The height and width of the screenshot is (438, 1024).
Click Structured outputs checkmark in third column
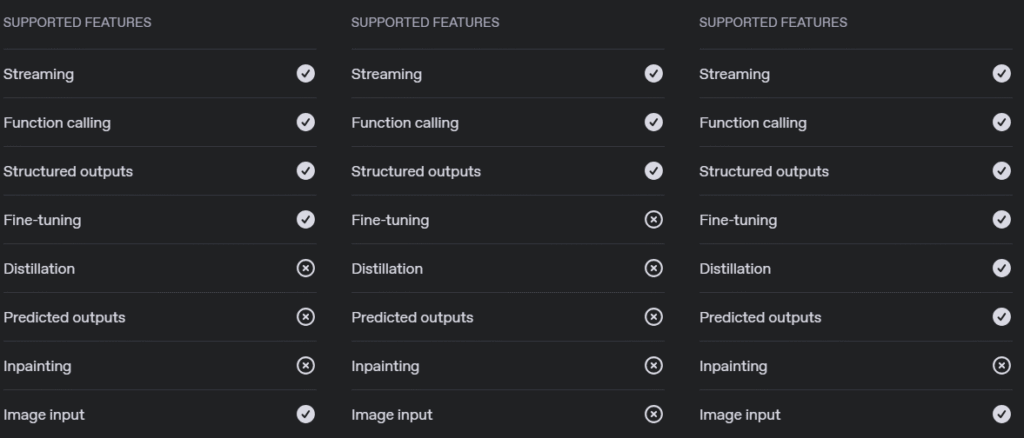[x=1002, y=171]
